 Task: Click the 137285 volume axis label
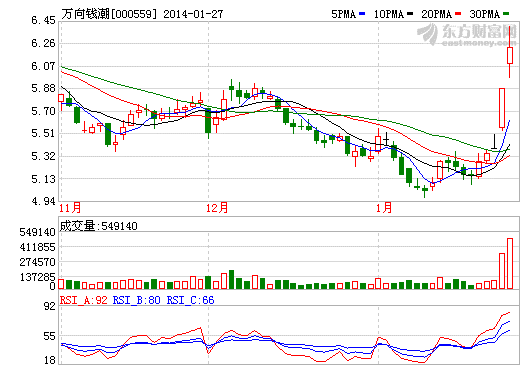37,277
